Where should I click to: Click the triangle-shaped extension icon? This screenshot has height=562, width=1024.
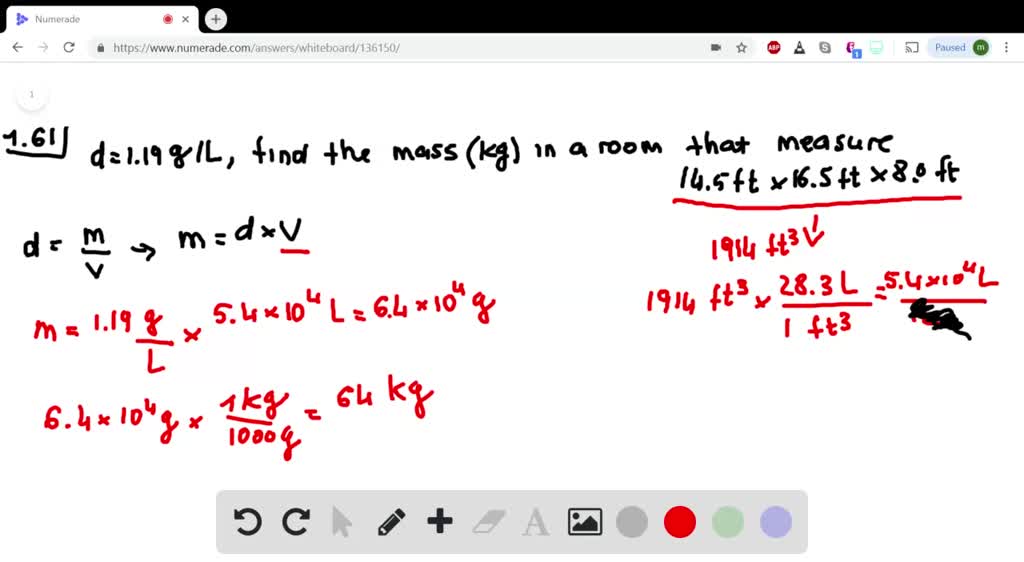799,48
